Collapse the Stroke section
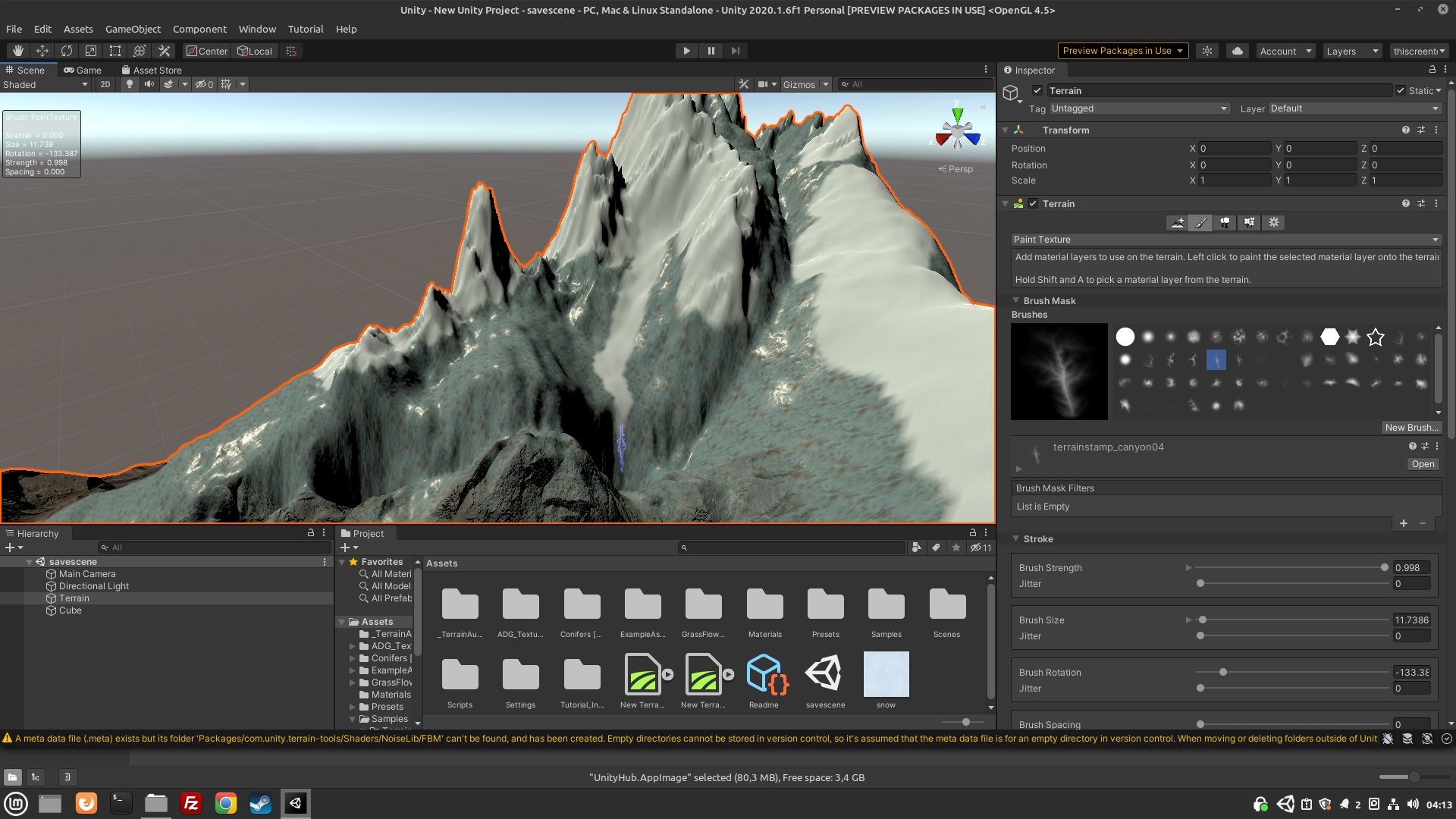1456x819 pixels. point(1015,538)
